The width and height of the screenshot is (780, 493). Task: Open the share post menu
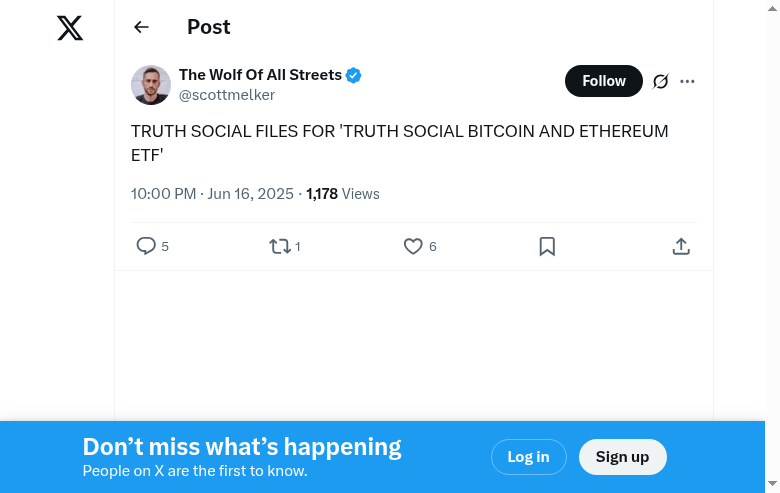[x=681, y=246]
